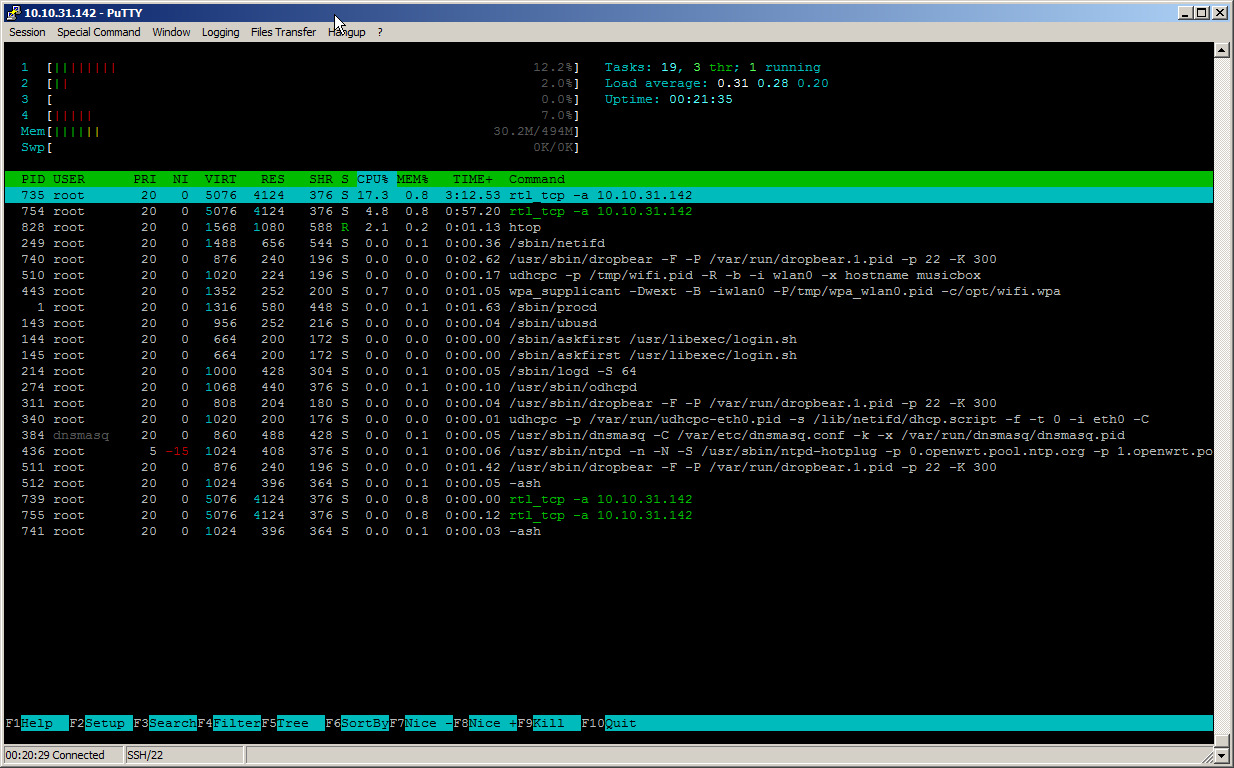This screenshot has height=768, width=1234.
Task: Click the F7 Nice - button
Action: pos(421,723)
